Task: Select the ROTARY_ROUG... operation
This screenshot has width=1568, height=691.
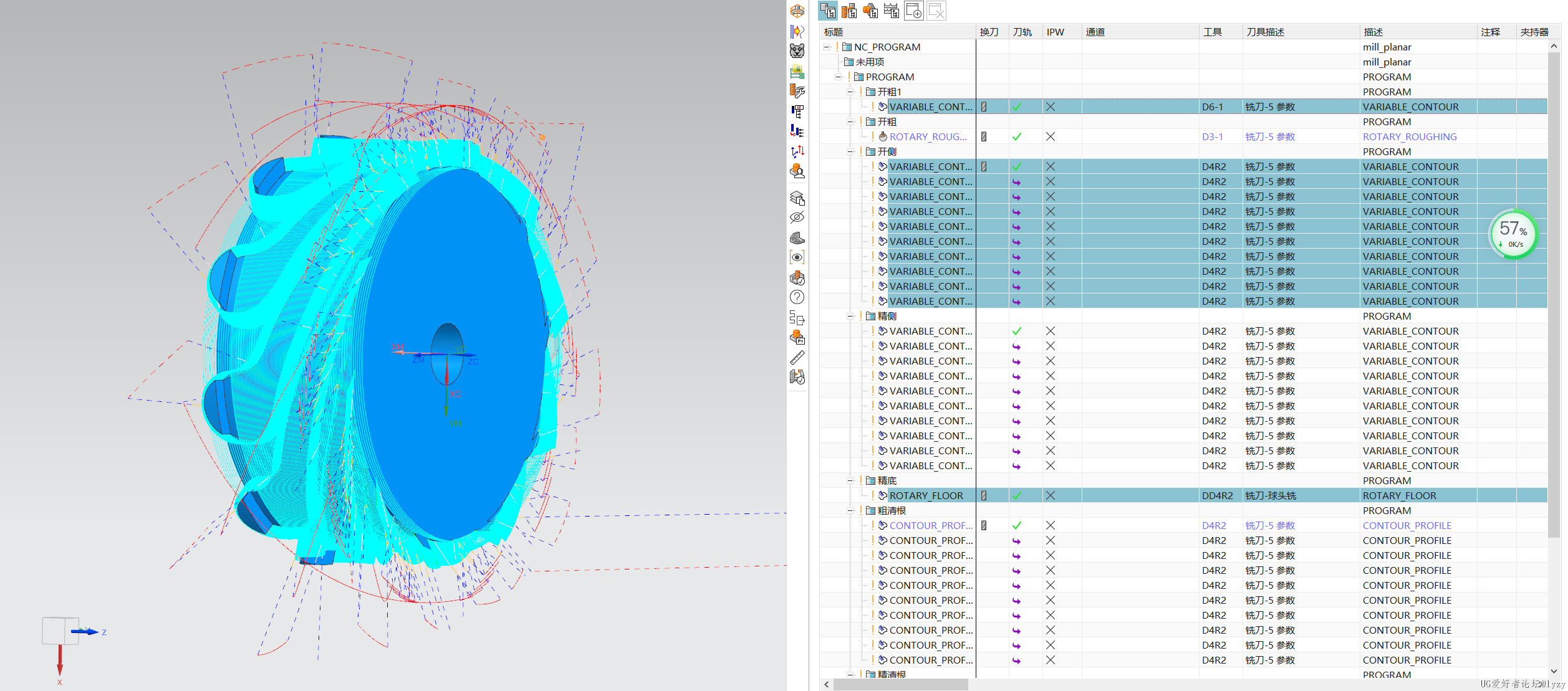Action: tap(928, 136)
